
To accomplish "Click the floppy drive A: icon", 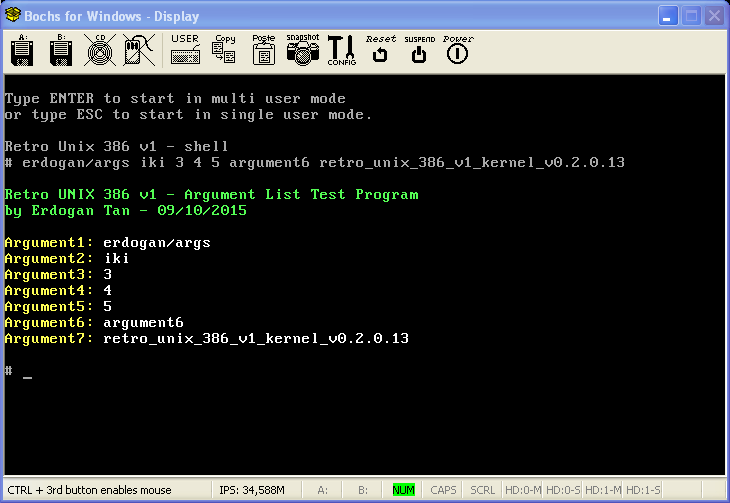I will tap(22, 50).
